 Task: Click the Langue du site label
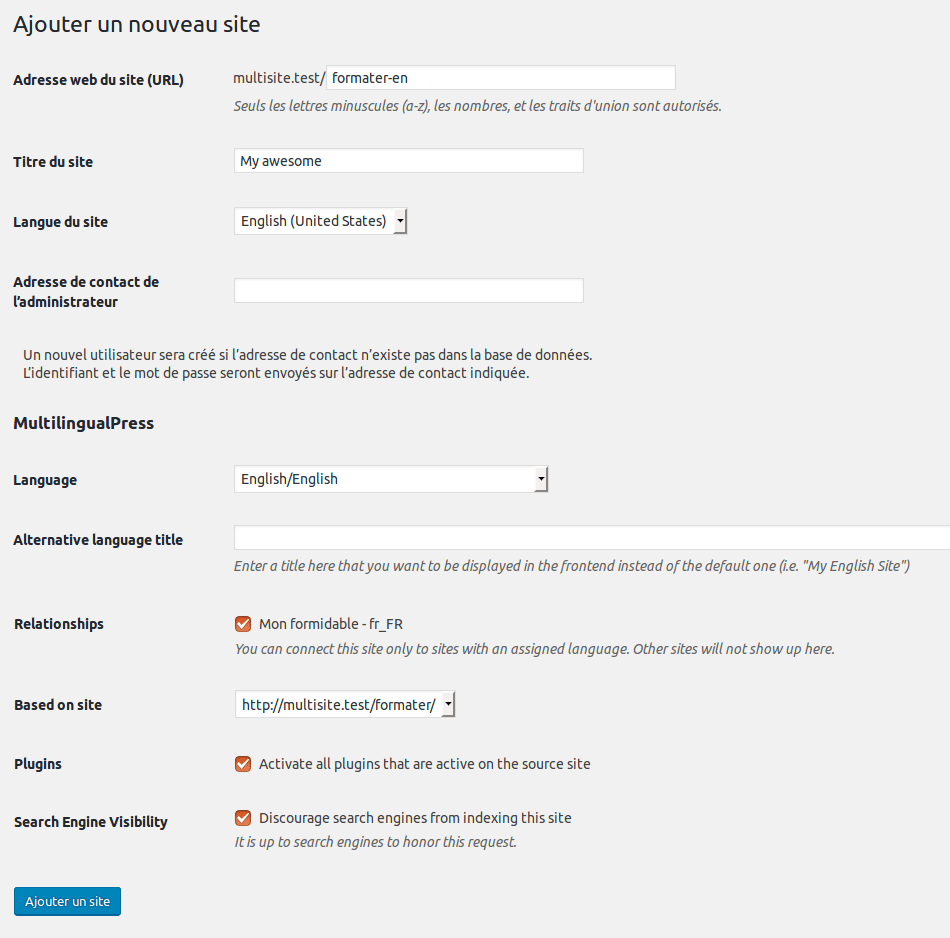(60, 222)
